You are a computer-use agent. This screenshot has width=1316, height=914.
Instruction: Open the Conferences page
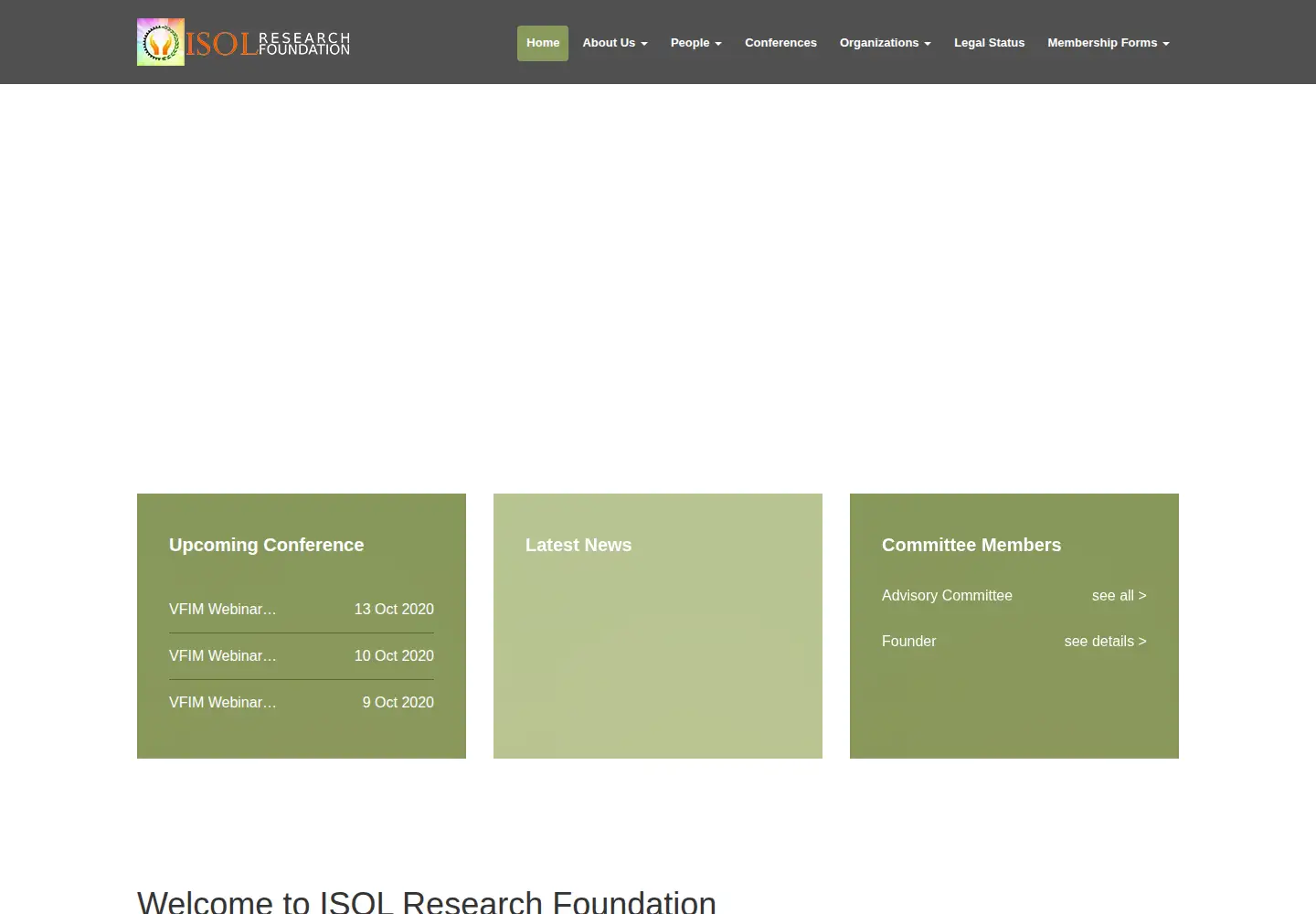(780, 43)
